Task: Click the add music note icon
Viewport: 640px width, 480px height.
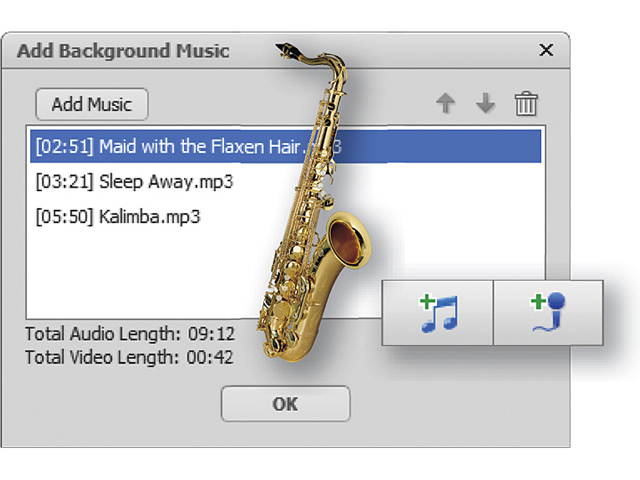Action: (x=438, y=312)
